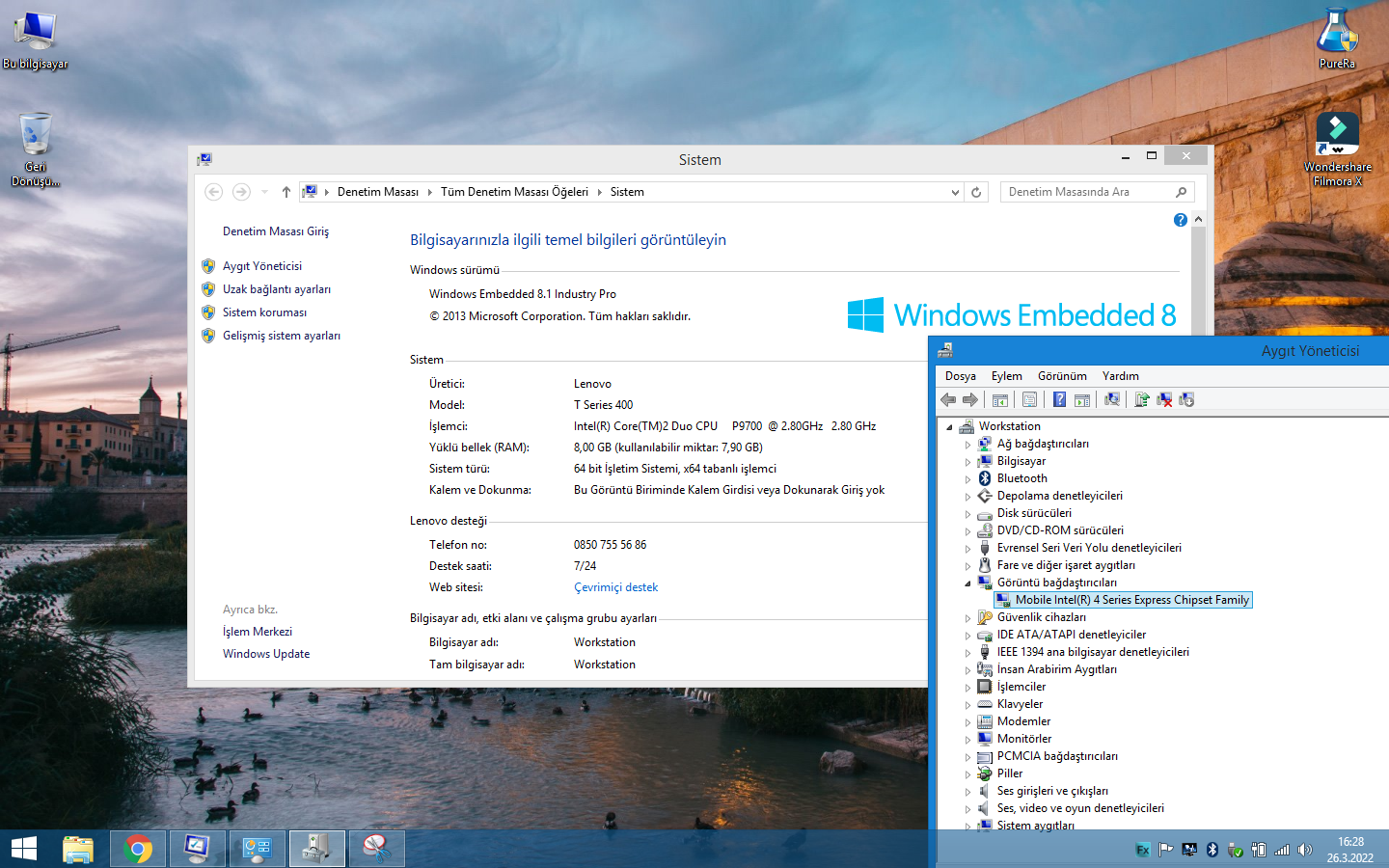
Task: Refresh the Sistem window address bar
Action: click(x=976, y=192)
